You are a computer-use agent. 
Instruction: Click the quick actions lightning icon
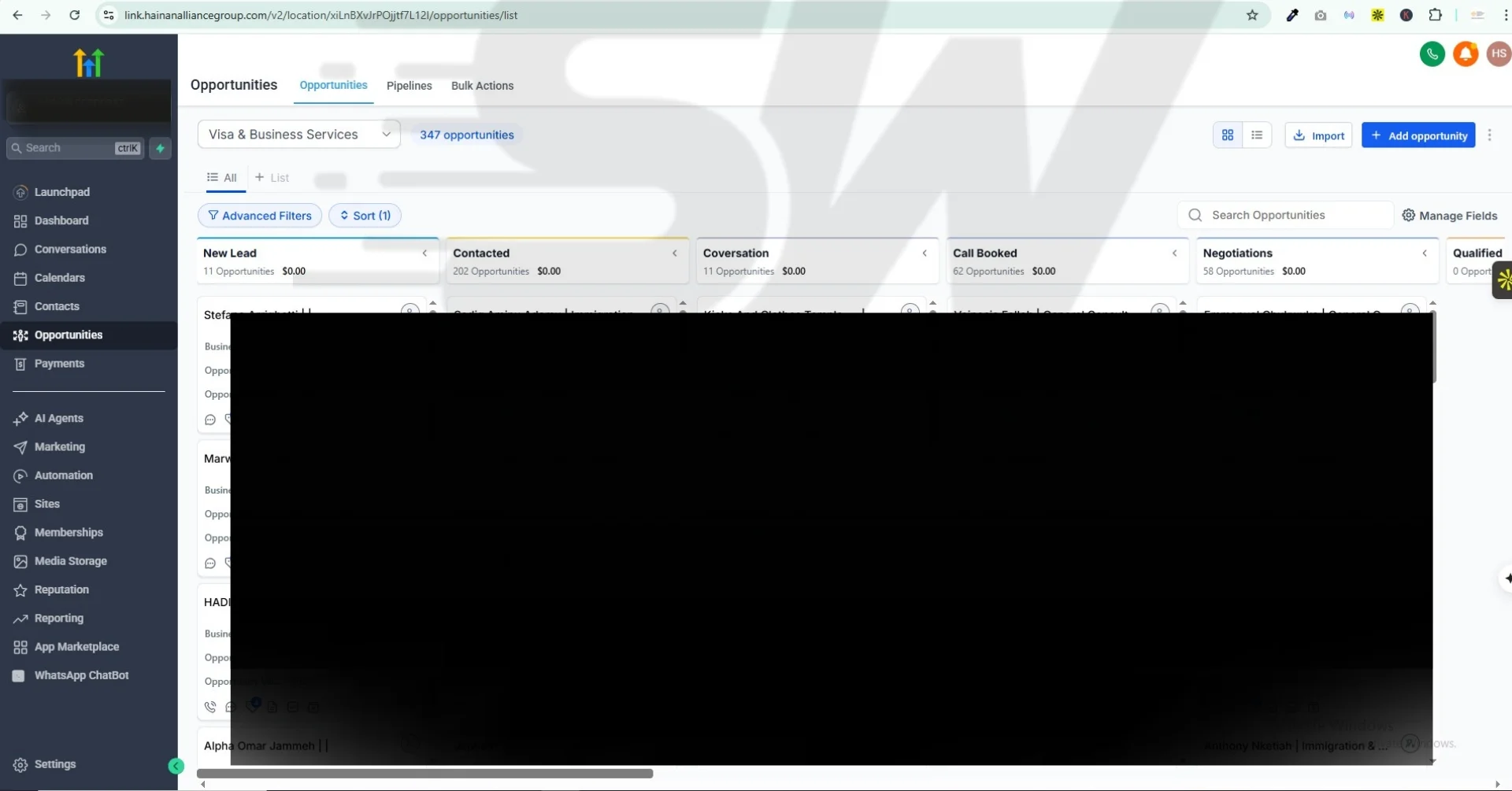pos(161,148)
